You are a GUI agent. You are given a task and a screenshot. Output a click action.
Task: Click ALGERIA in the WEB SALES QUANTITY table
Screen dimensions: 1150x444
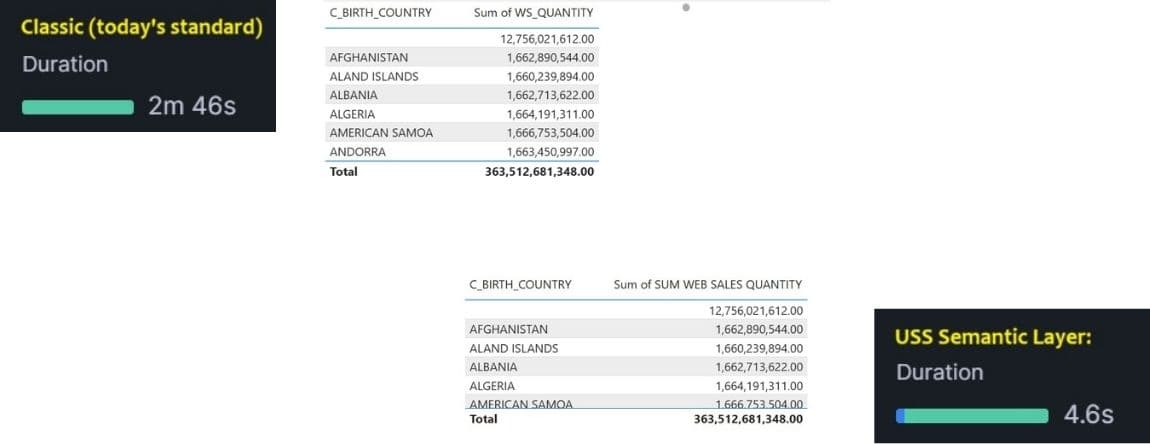pyautogui.click(x=492, y=386)
